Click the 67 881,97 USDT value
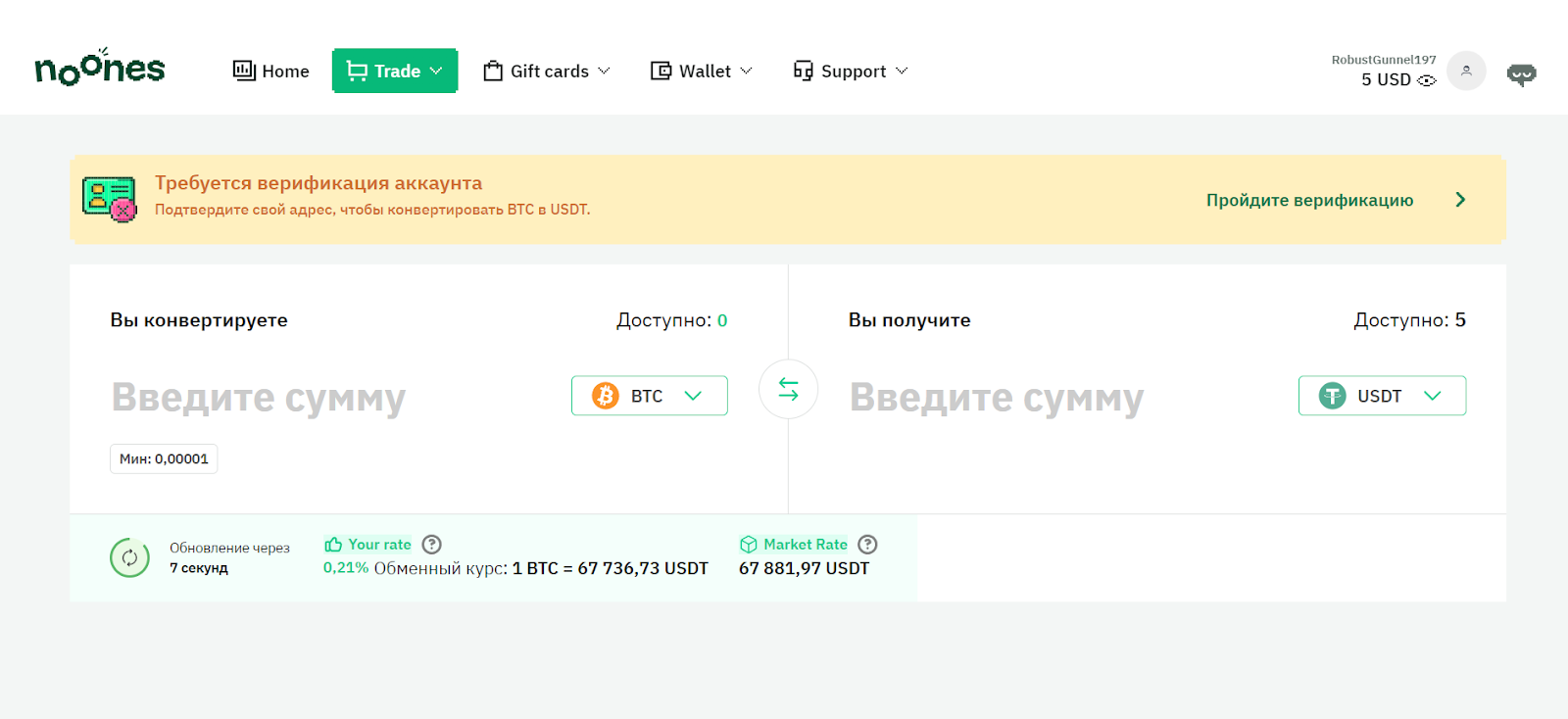The image size is (1568, 719). [x=804, y=568]
